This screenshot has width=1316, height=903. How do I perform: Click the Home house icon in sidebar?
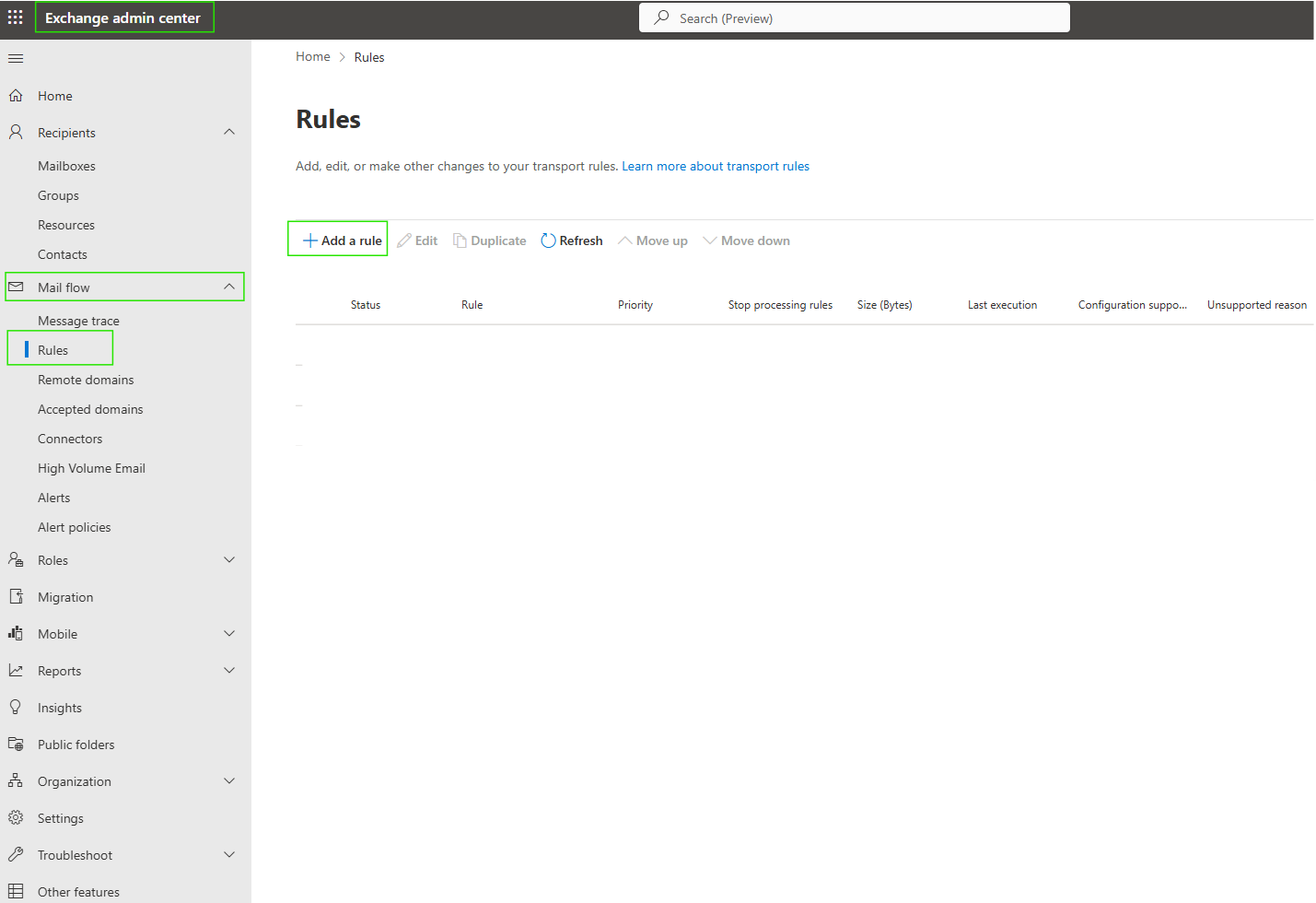(16, 96)
